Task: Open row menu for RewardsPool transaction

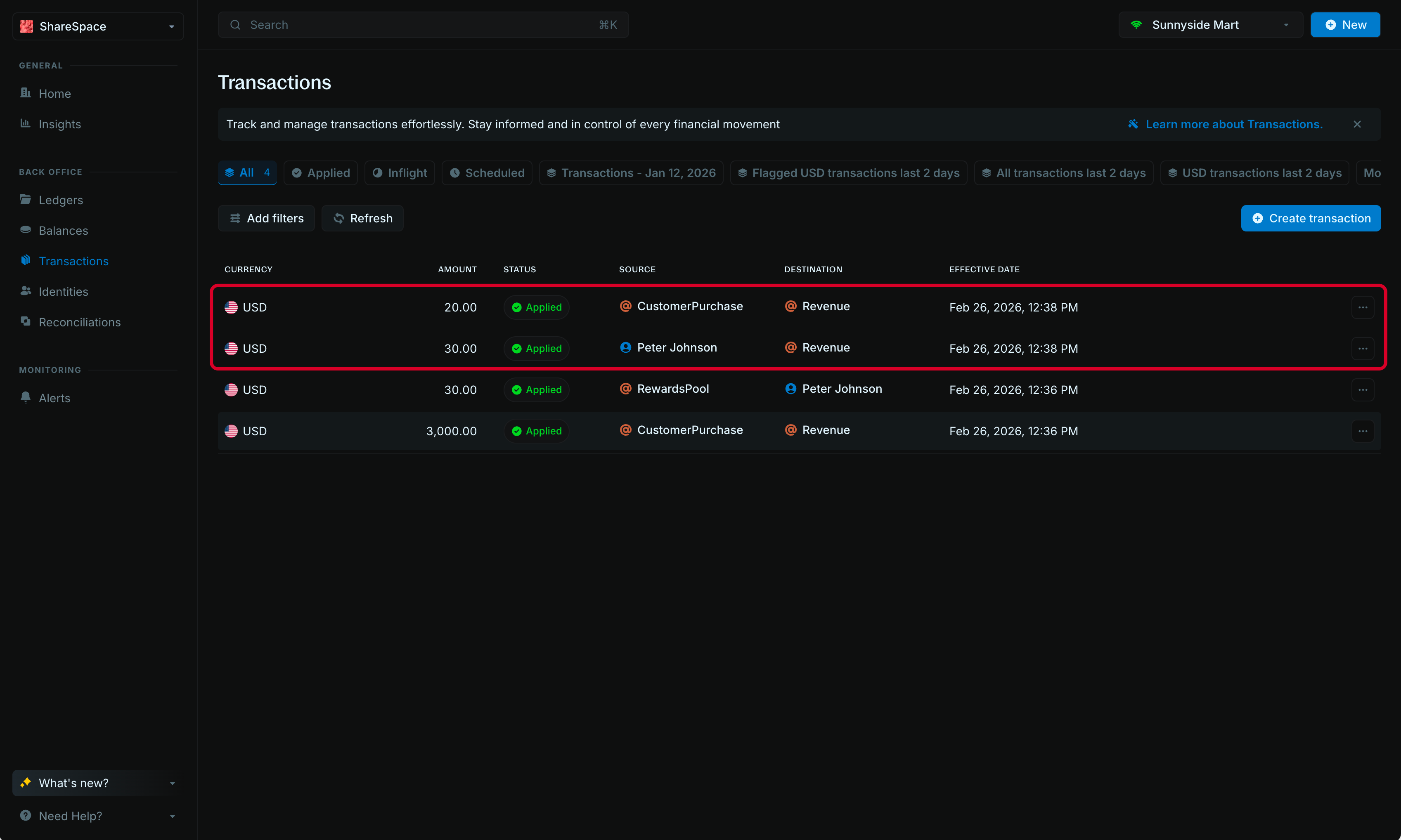Action: 1363,389
